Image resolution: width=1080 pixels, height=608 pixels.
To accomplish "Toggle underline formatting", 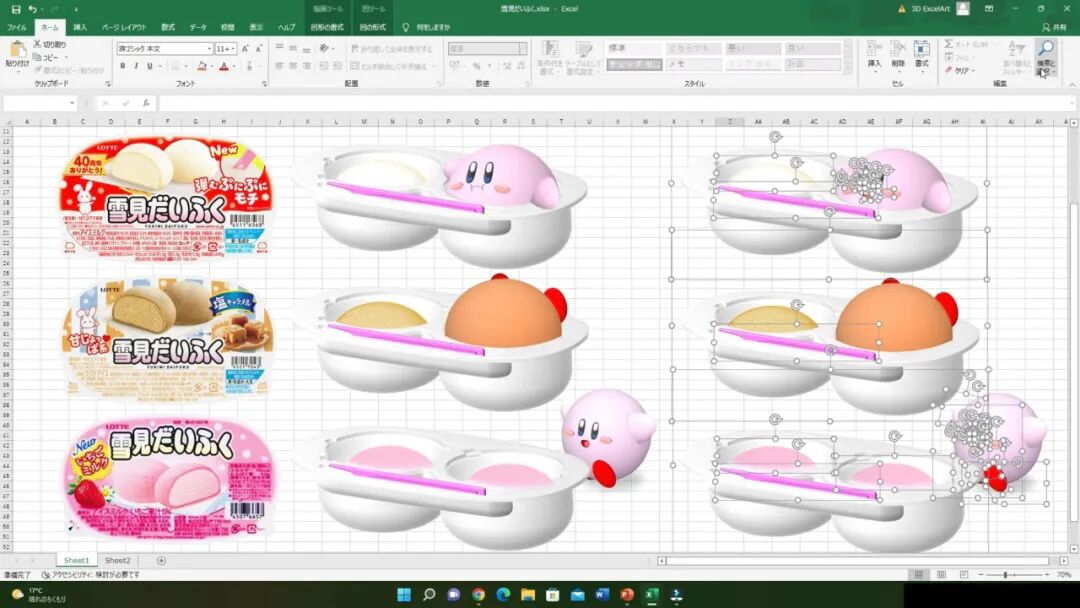I will tap(149, 66).
